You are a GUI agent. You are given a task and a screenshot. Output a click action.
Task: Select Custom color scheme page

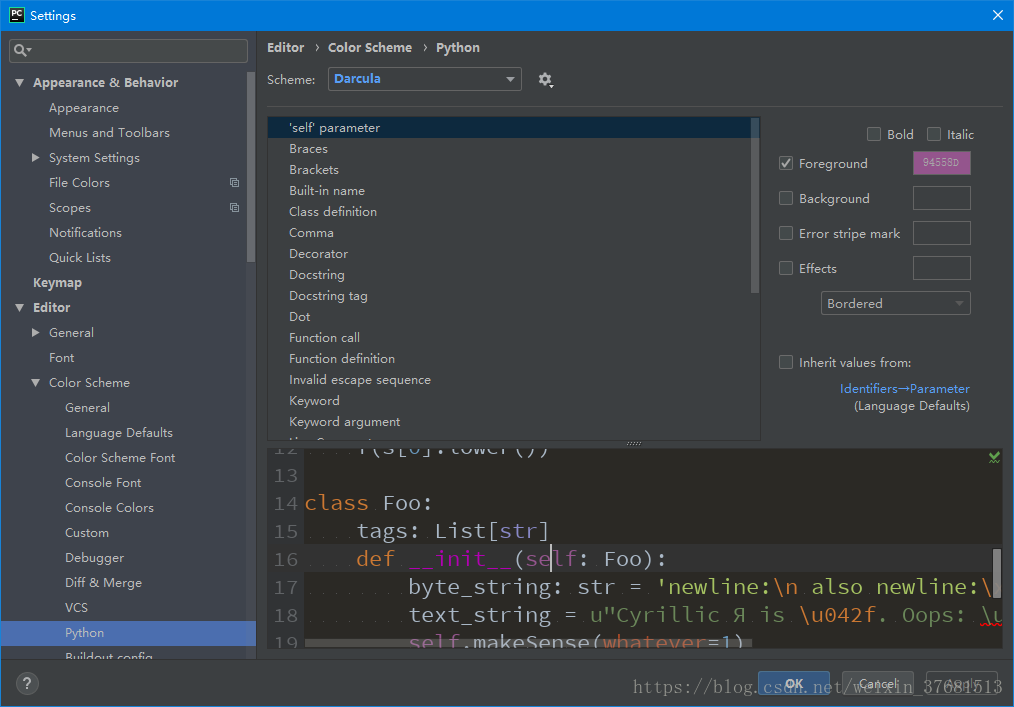(x=87, y=533)
